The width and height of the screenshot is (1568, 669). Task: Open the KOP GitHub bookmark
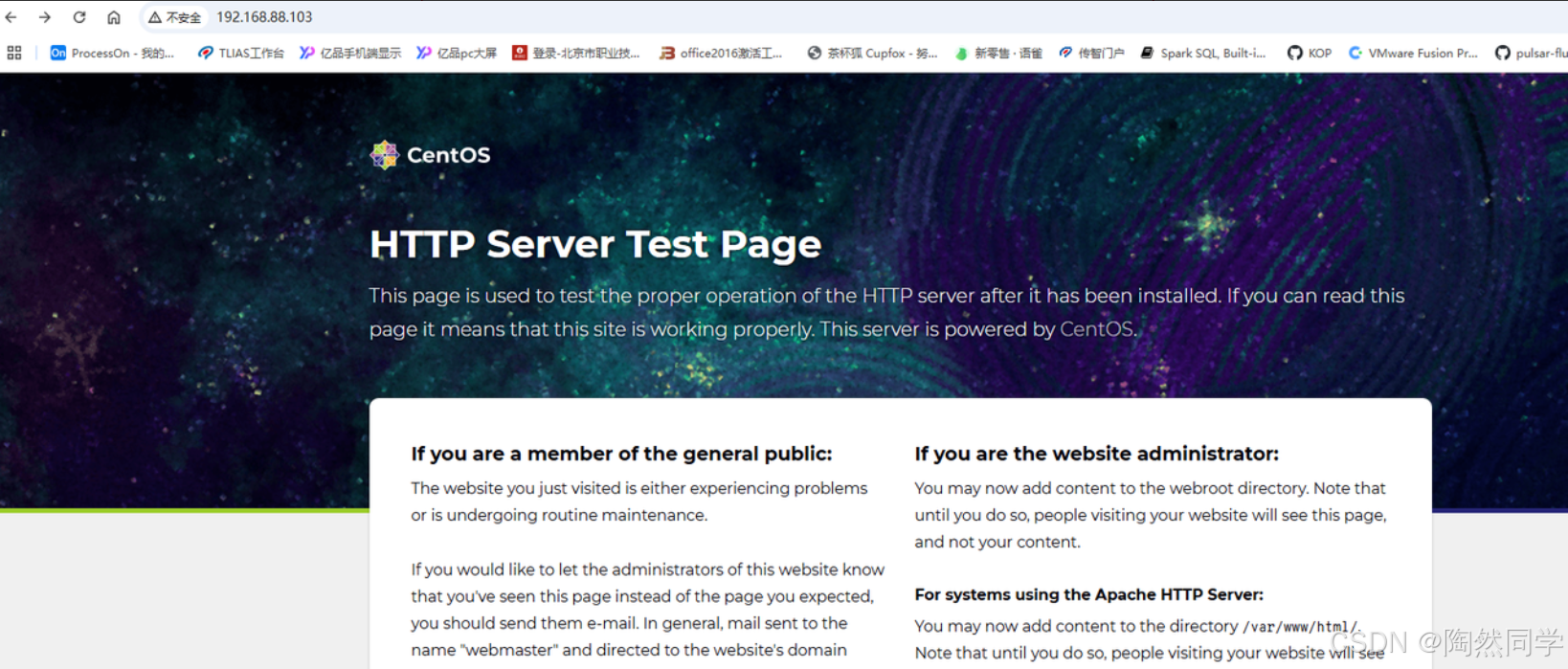(1310, 53)
